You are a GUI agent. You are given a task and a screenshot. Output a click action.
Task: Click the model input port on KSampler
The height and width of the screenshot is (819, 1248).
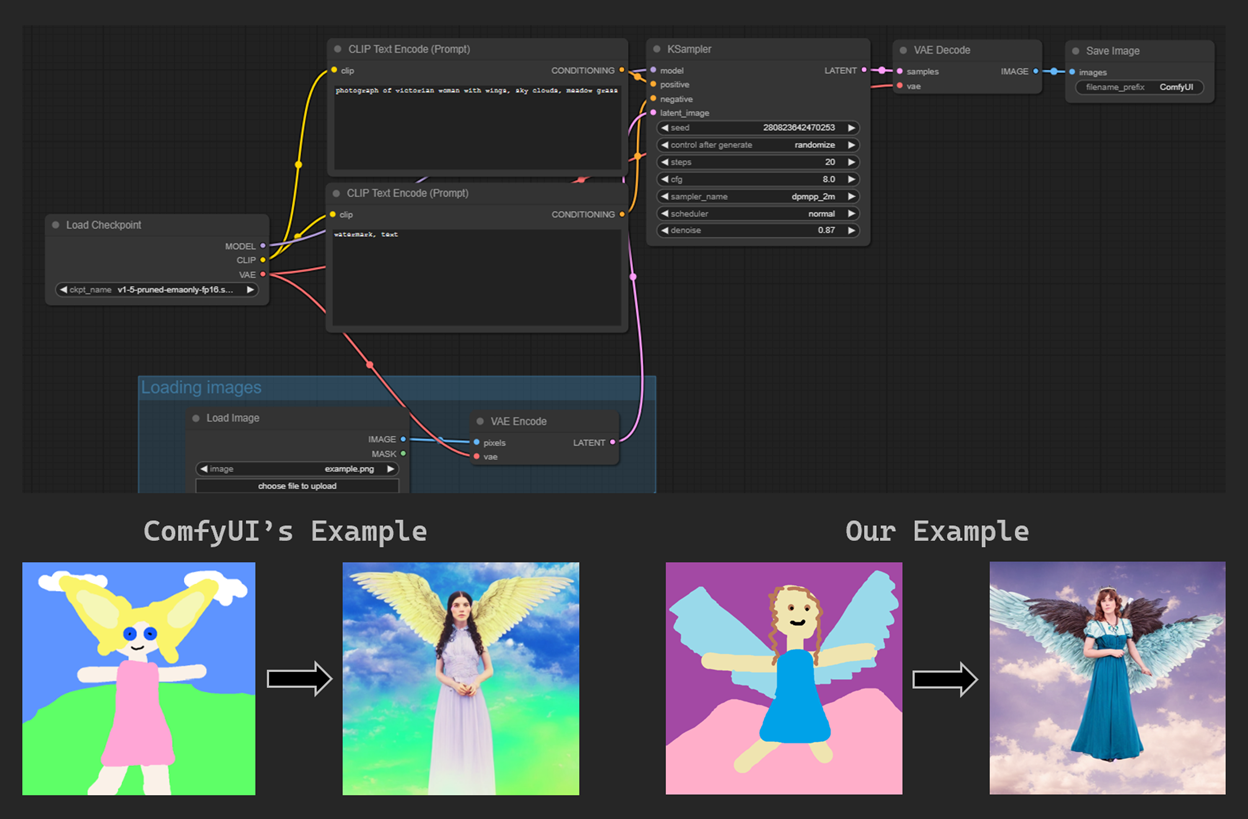coord(653,70)
